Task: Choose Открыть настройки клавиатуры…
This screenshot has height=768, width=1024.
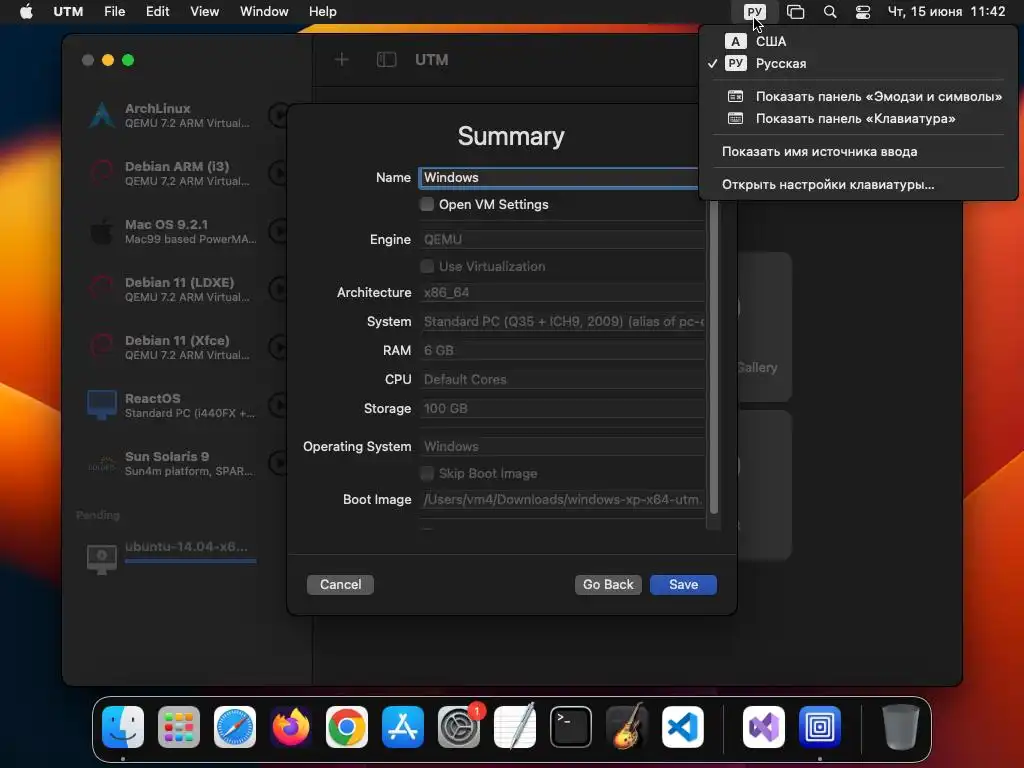Action: (858, 185)
